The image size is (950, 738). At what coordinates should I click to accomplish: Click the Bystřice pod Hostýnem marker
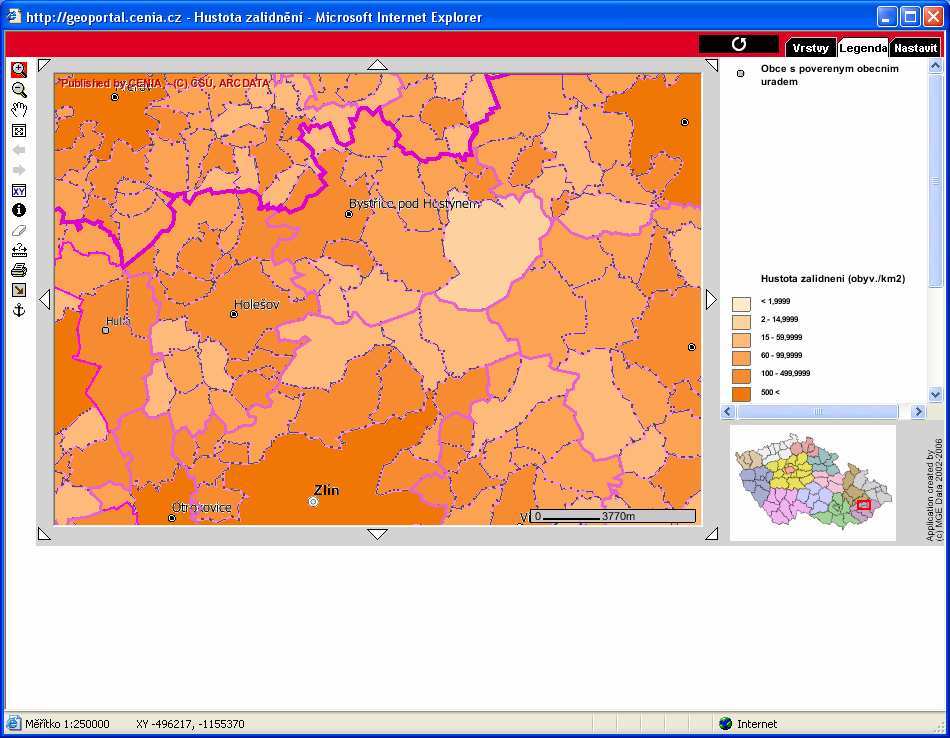point(349,214)
